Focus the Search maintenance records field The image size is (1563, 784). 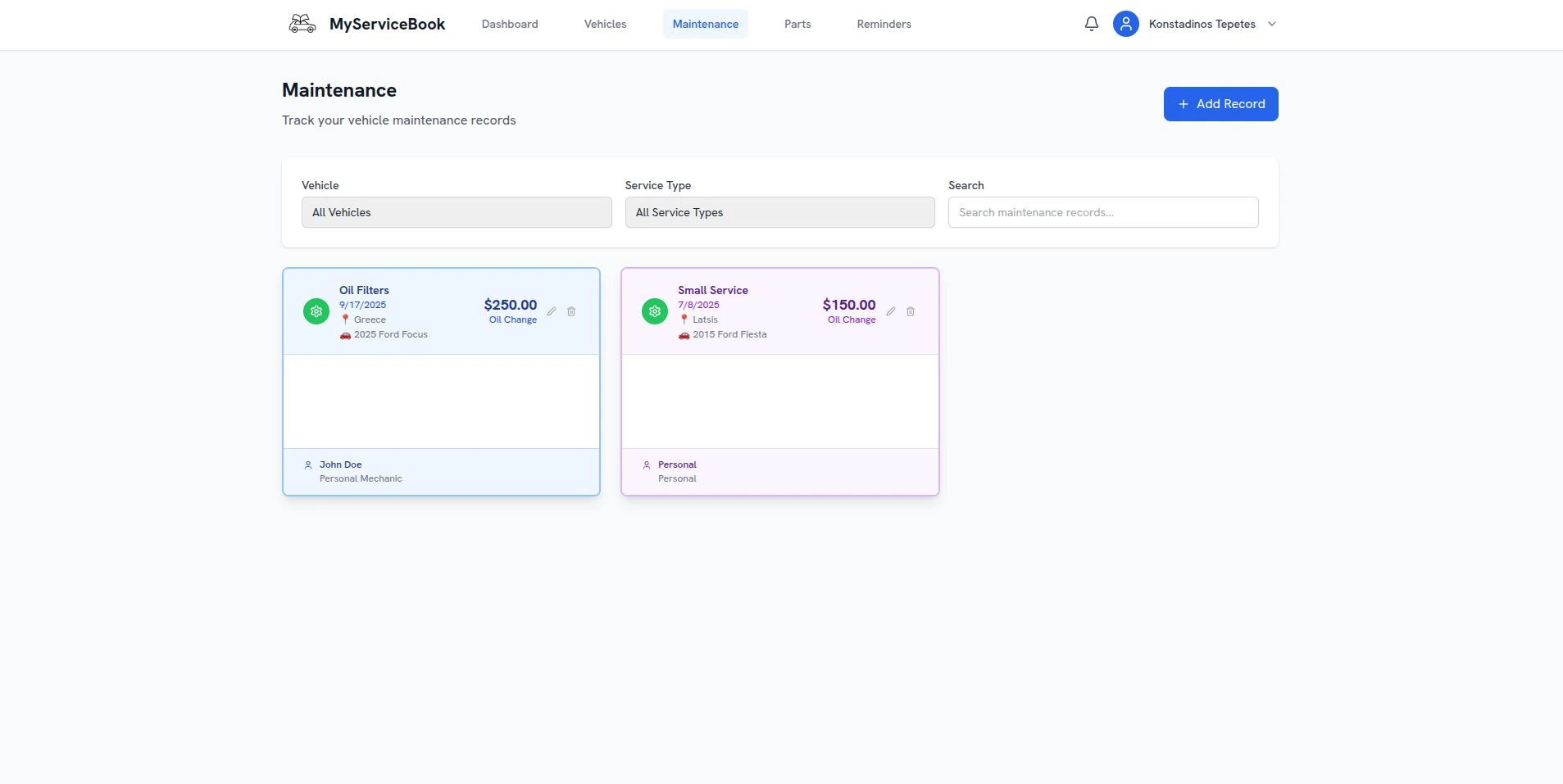pyautogui.click(x=1102, y=212)
